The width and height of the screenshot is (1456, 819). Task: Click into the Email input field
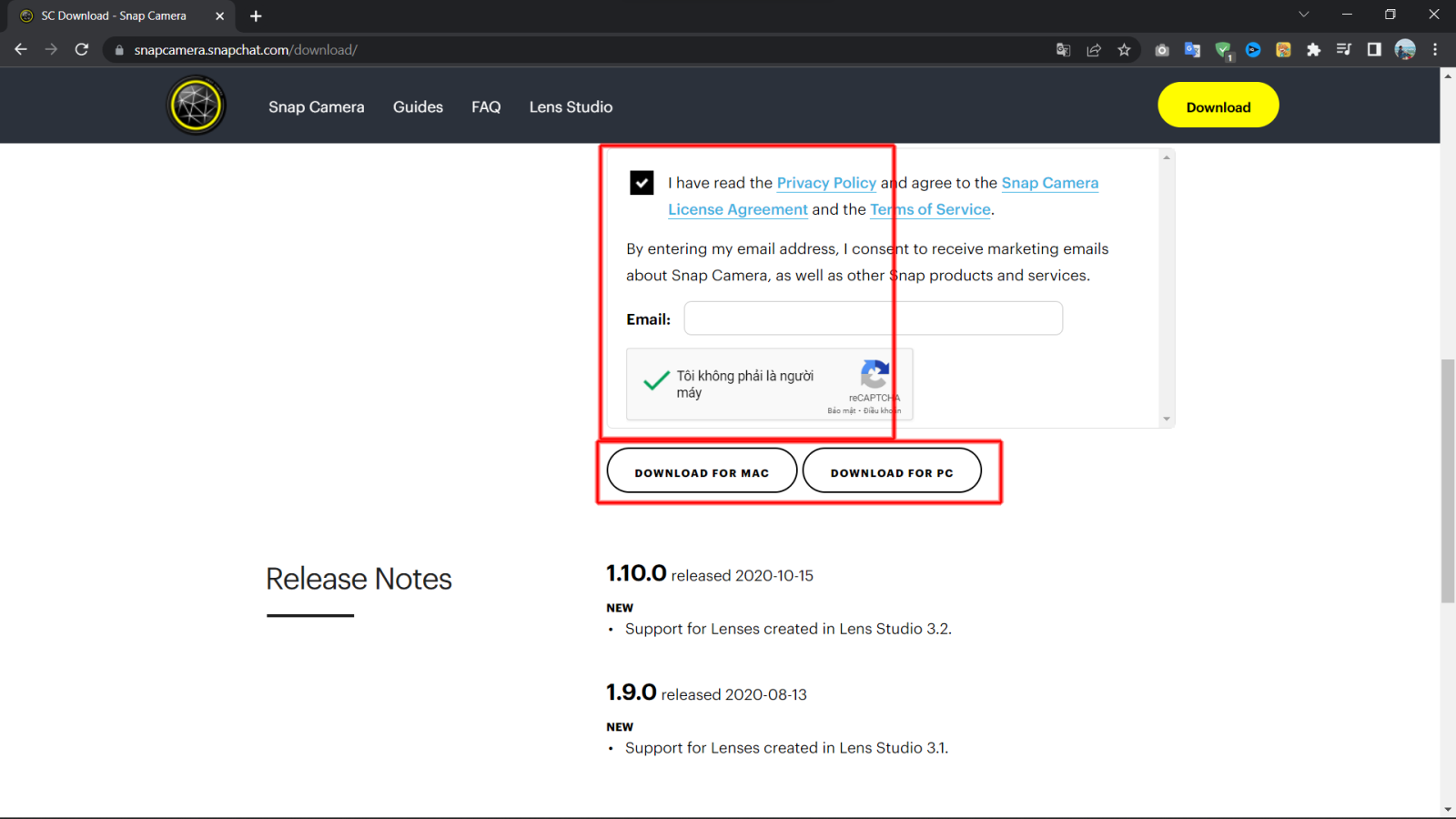(x=874, y=318)
